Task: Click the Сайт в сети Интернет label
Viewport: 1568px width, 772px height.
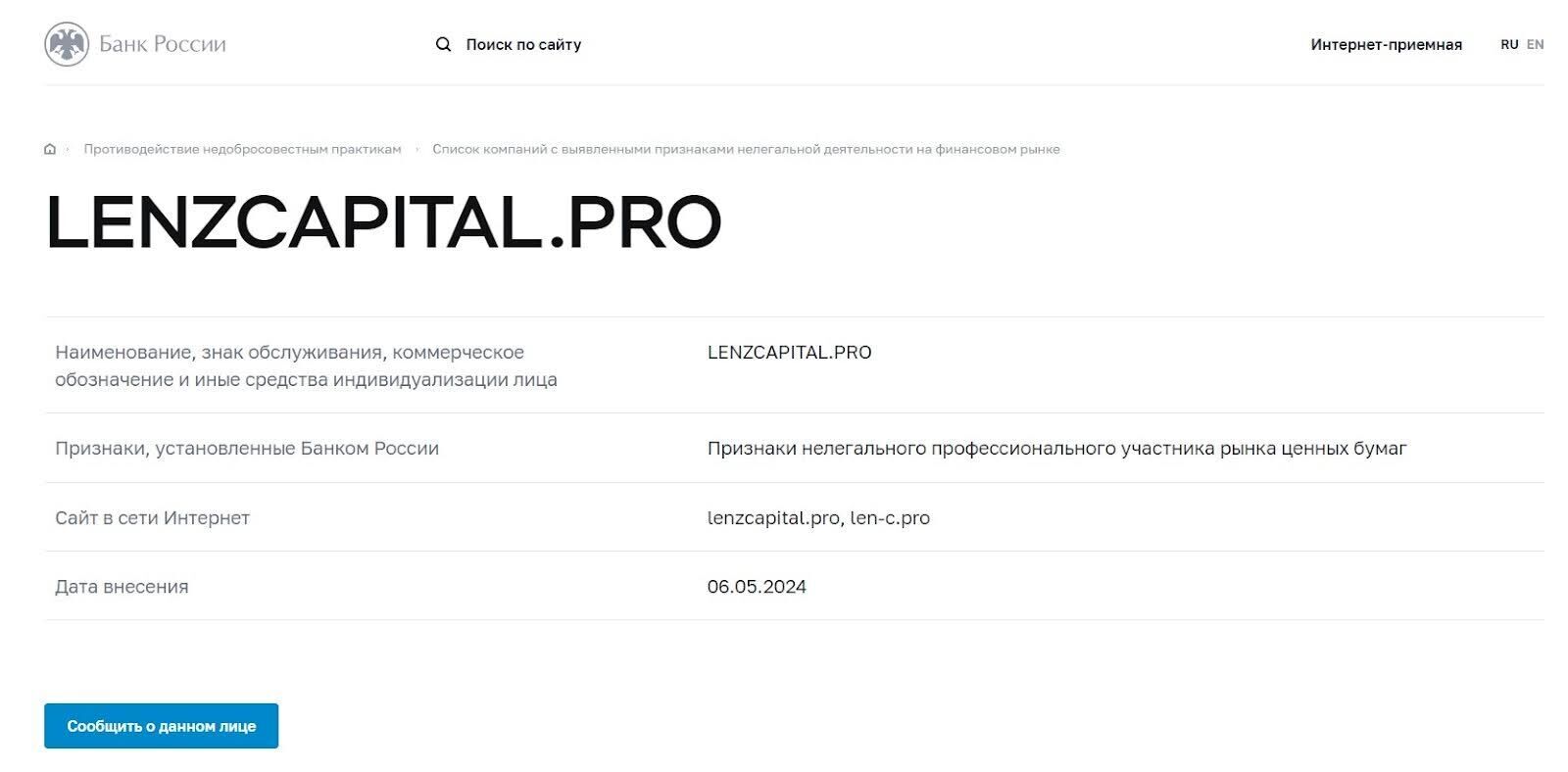Action: pyautogui.click(x=152, y=518)
